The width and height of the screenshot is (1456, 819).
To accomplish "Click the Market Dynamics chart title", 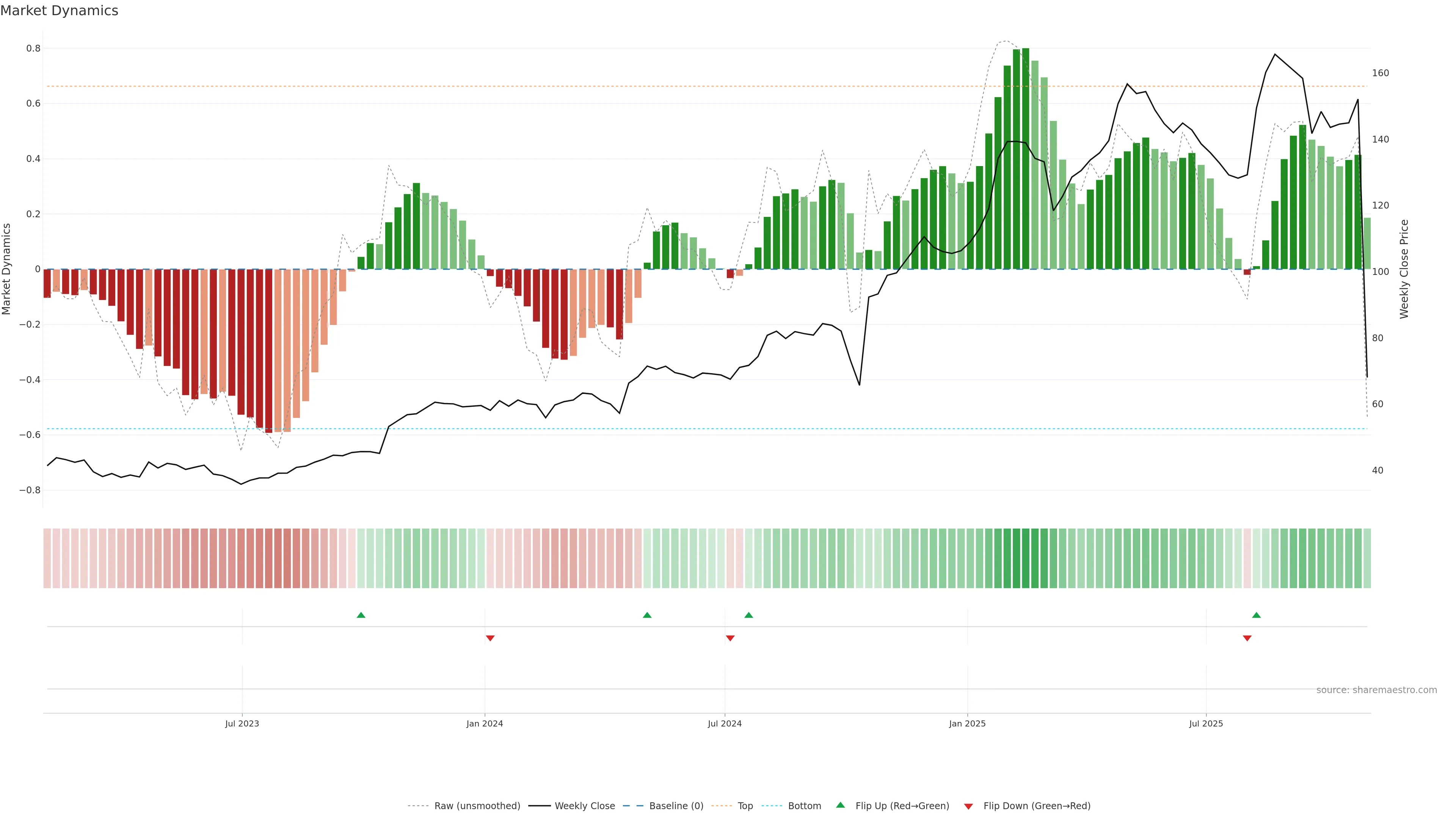I will point(60,11).
